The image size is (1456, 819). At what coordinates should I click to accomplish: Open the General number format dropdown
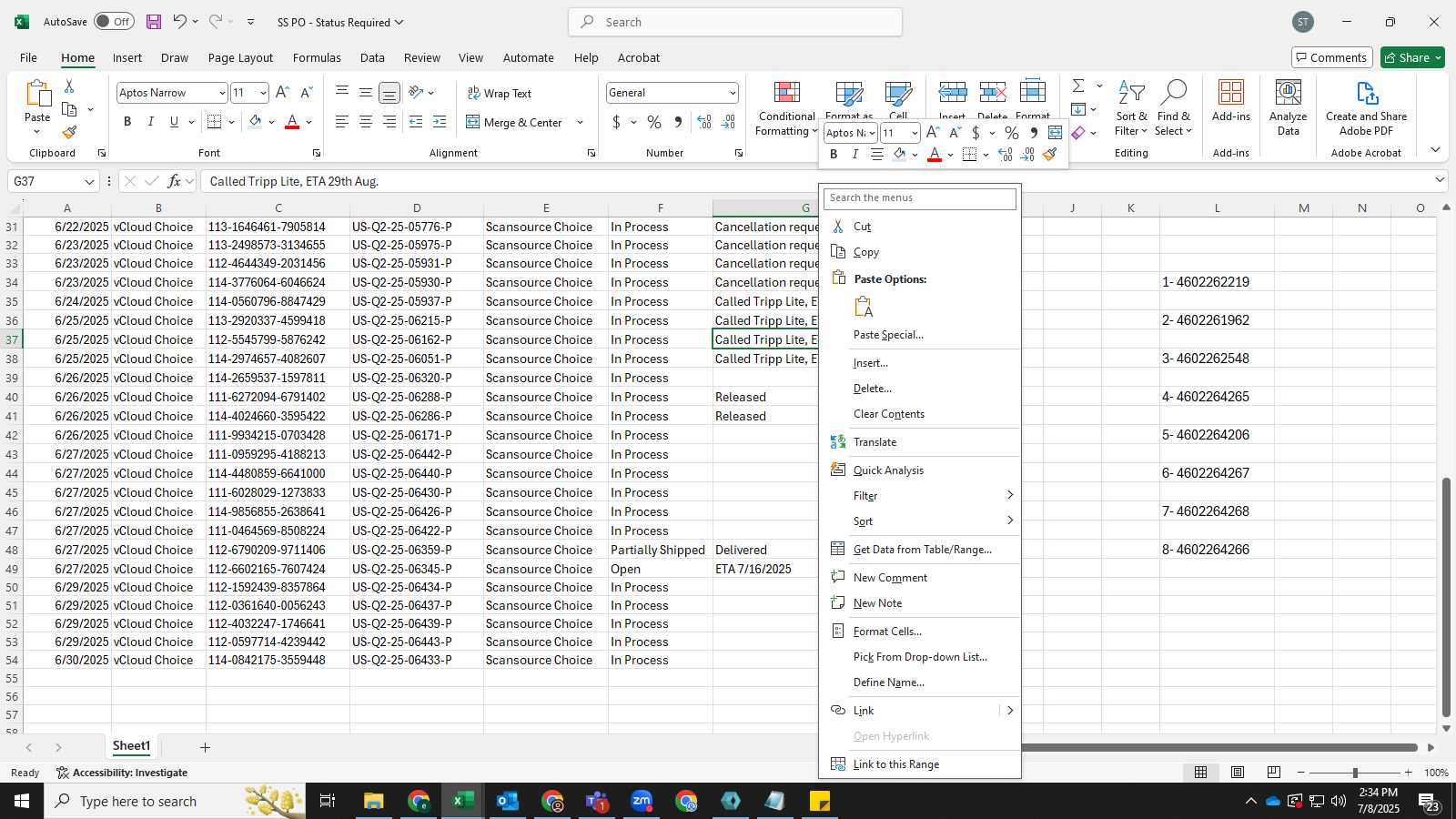point(732,93)
